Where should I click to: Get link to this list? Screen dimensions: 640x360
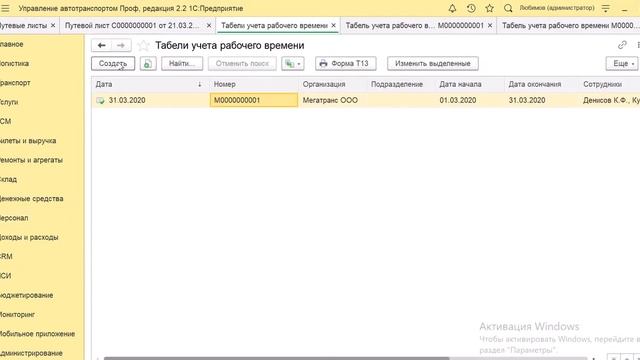click(x=622, y=45)
